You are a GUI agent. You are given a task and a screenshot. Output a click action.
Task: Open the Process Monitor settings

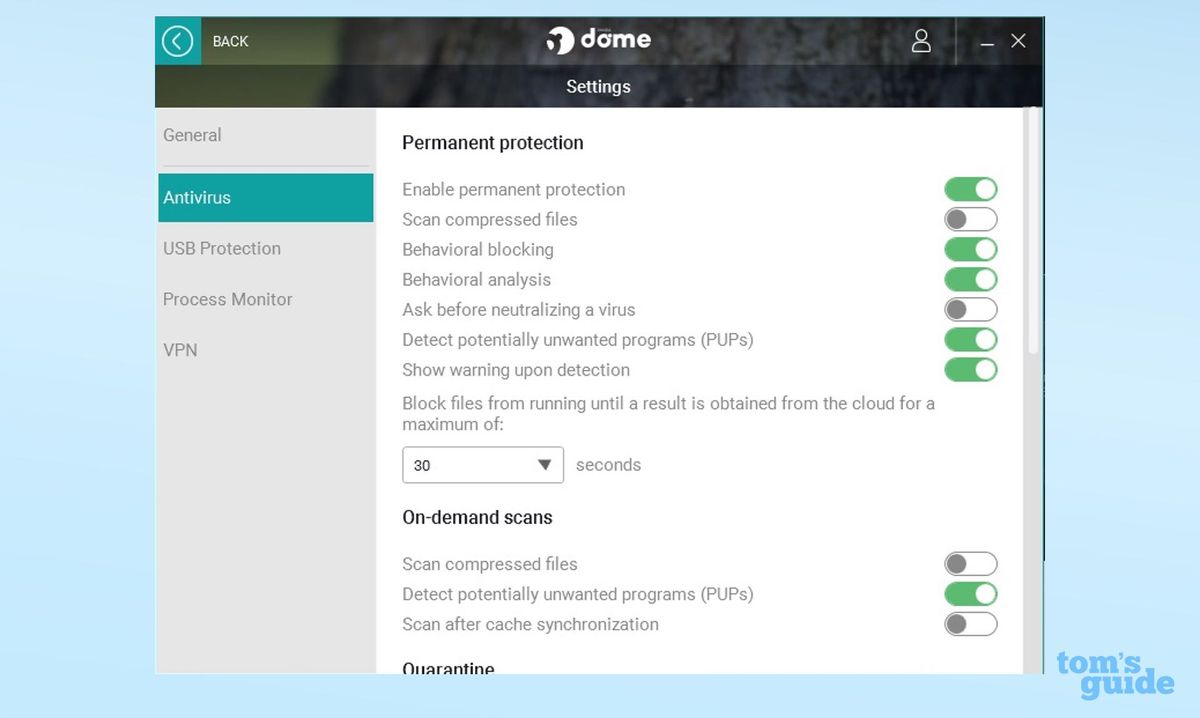[227, 299]
